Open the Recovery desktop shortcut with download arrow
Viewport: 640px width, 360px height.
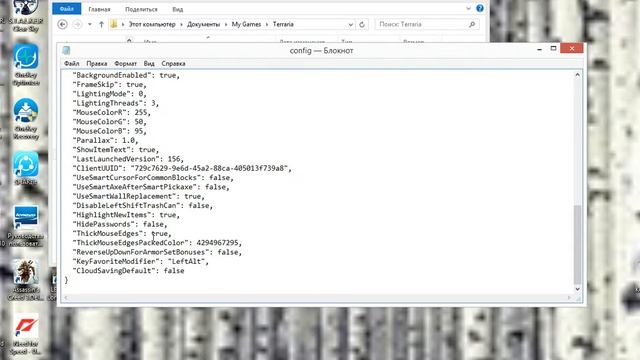click(x=26, y=119)
